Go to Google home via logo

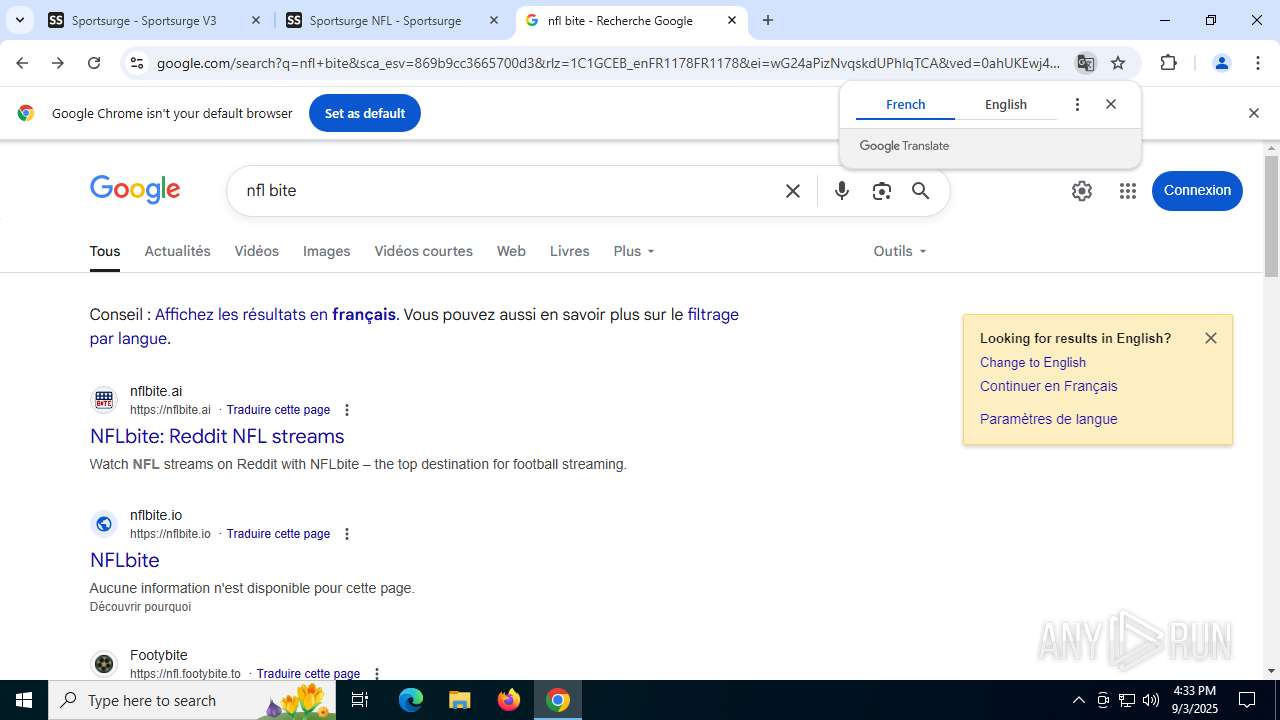click(135, 190)
